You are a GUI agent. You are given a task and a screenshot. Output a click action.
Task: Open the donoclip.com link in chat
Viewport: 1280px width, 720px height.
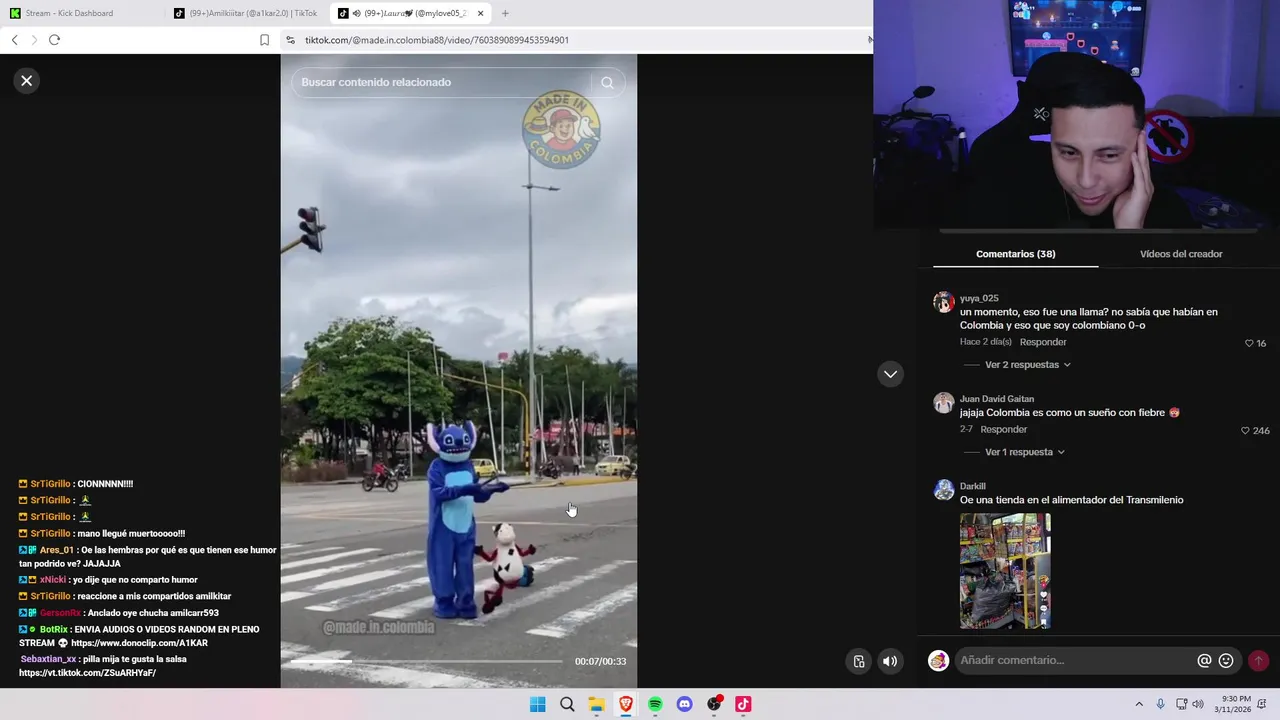click(x=139, y=643)
